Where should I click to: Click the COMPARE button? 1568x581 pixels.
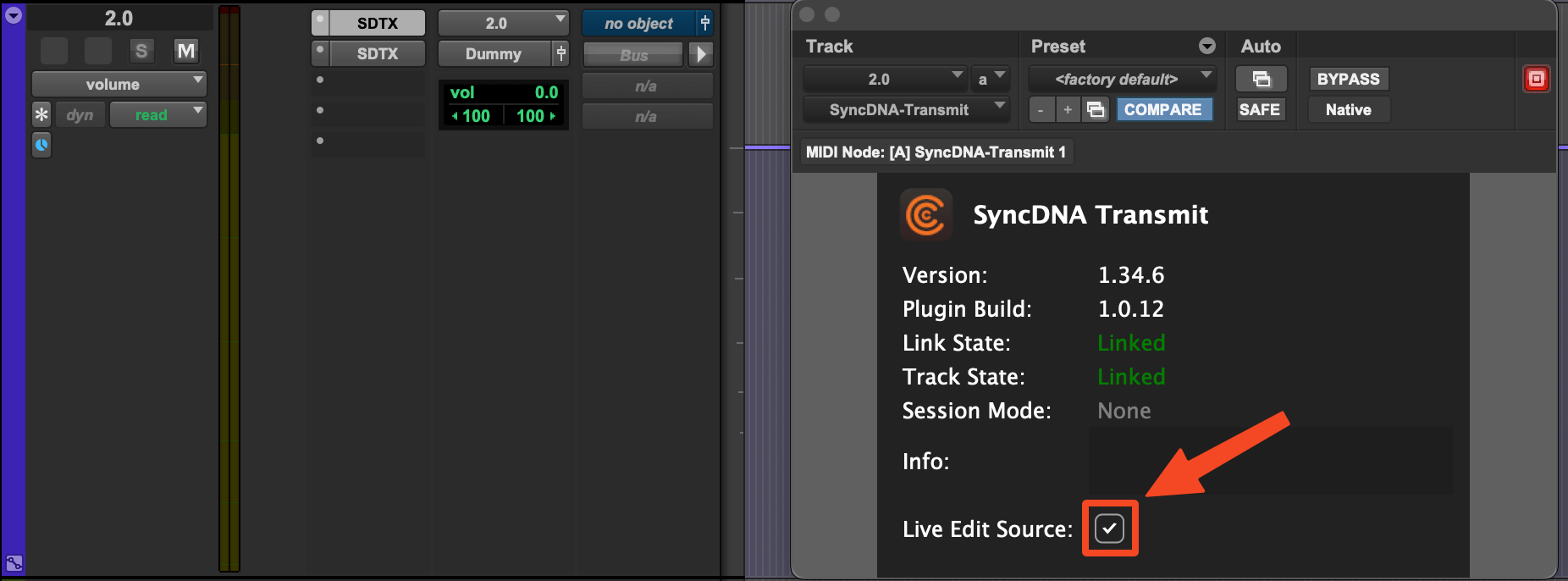(x=1162, y=109)
